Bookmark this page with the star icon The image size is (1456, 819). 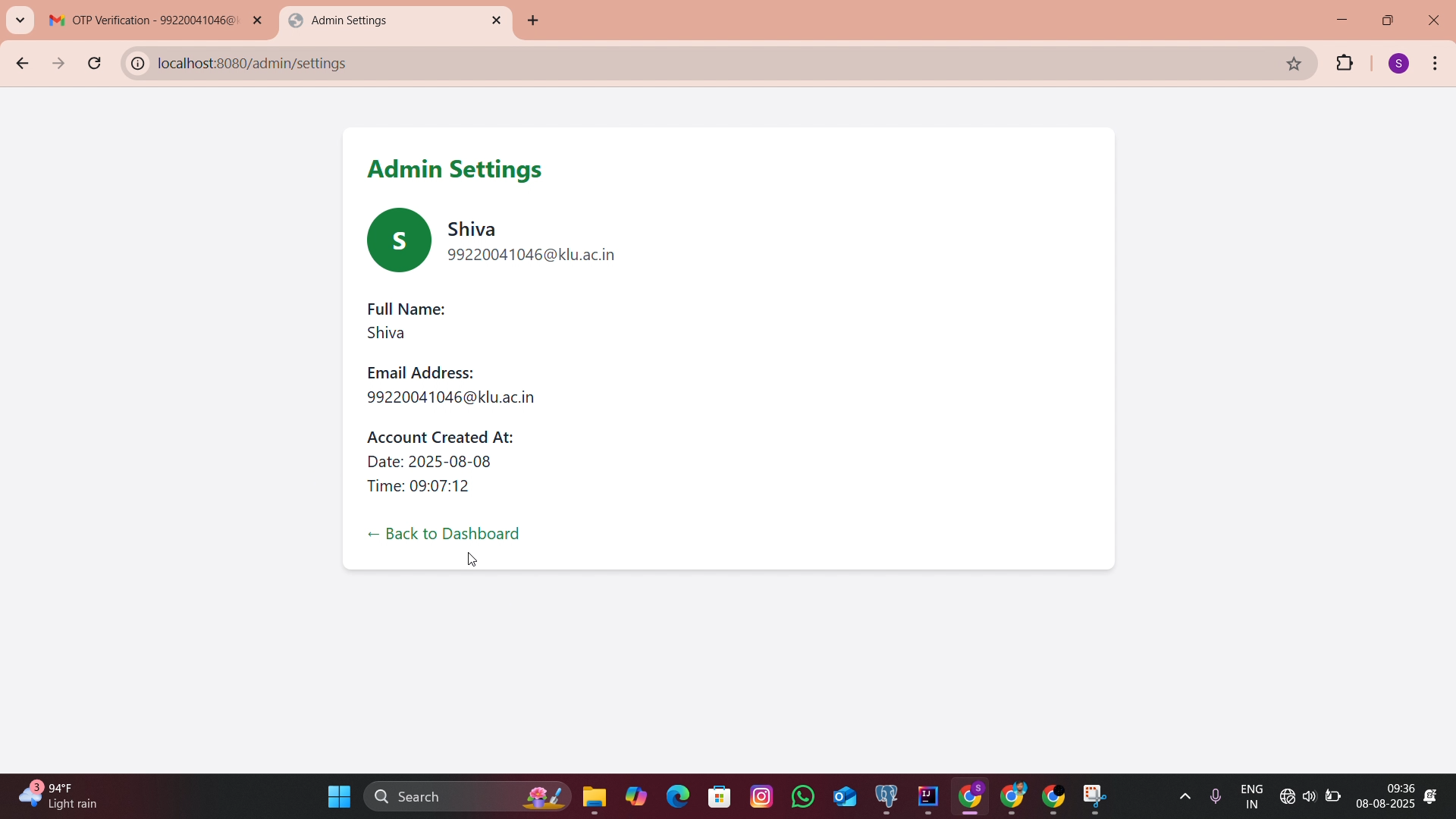[x=1295, y=64]
